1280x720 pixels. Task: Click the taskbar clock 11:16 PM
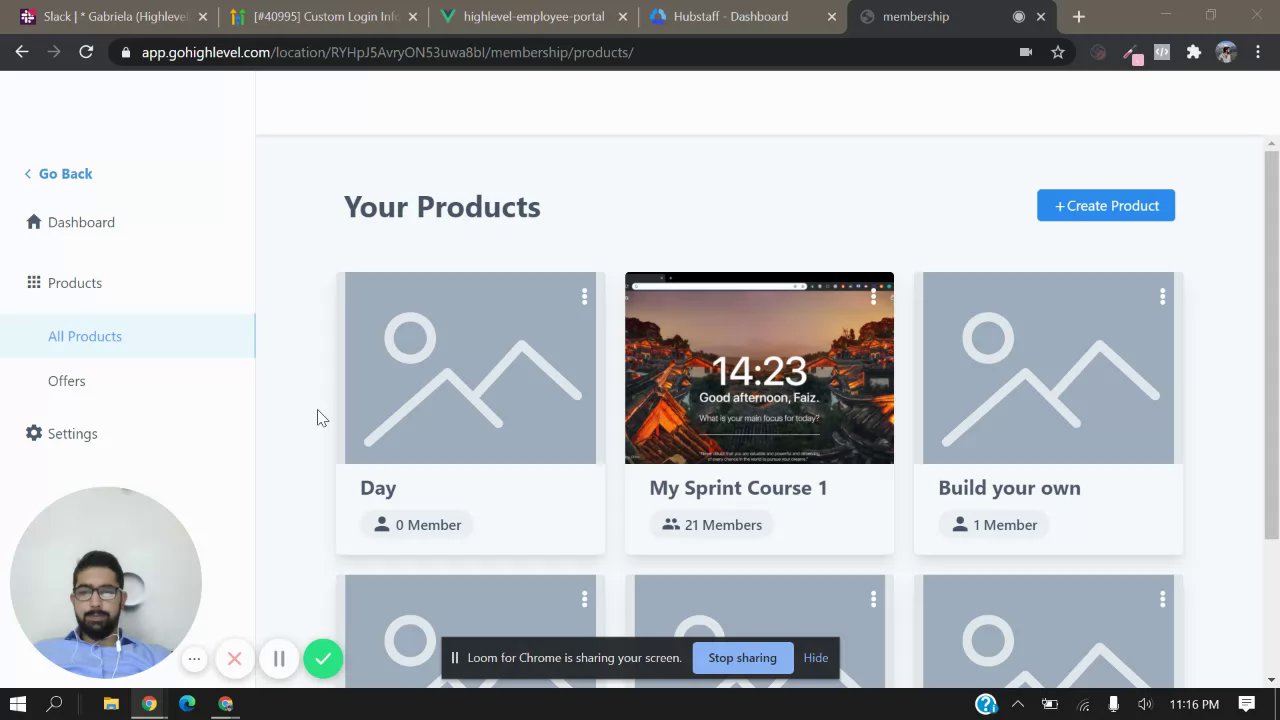pyautogui.click(x=1194, y=704)
